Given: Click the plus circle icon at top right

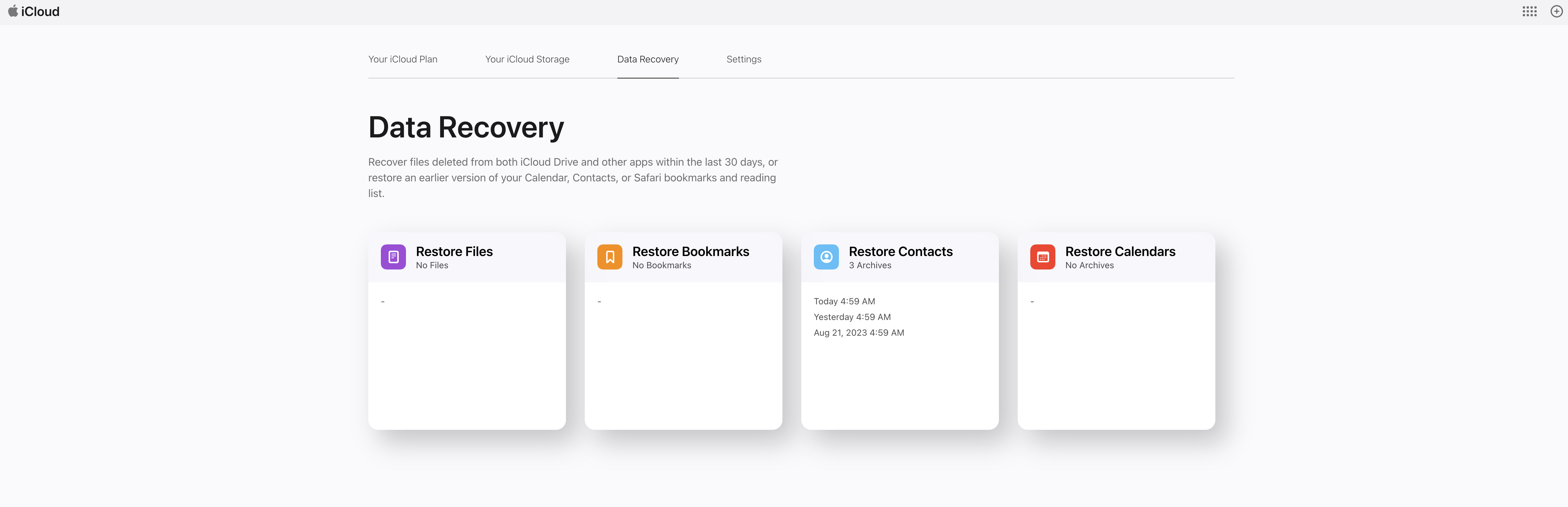Looking at the screenshot, I should coord(1556,12).
